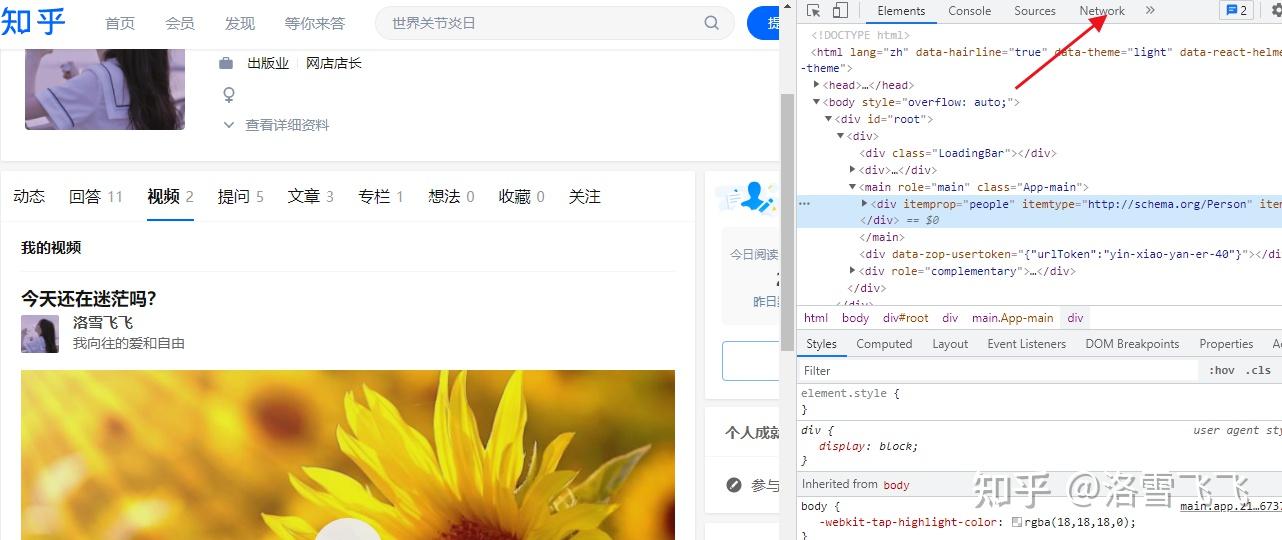This screenshot has height=540, width=1282.
Task: Click author name 洛雪飞飞
Action: click(x=103, y=323)
